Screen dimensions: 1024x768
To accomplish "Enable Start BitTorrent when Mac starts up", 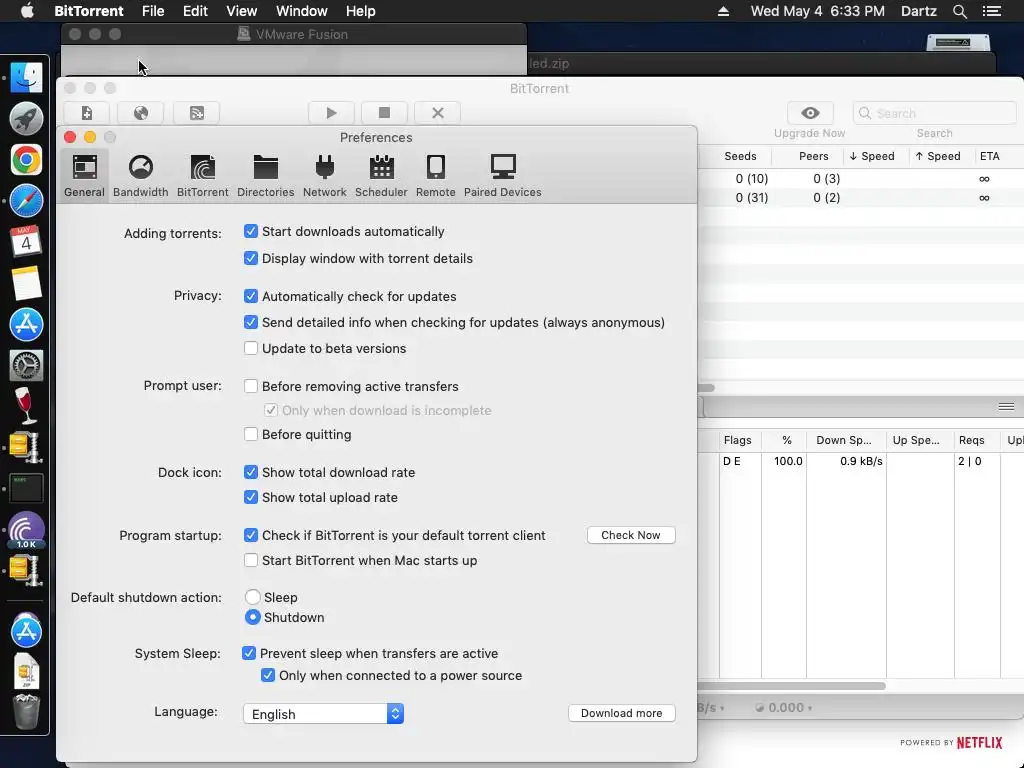I will 251,560.
